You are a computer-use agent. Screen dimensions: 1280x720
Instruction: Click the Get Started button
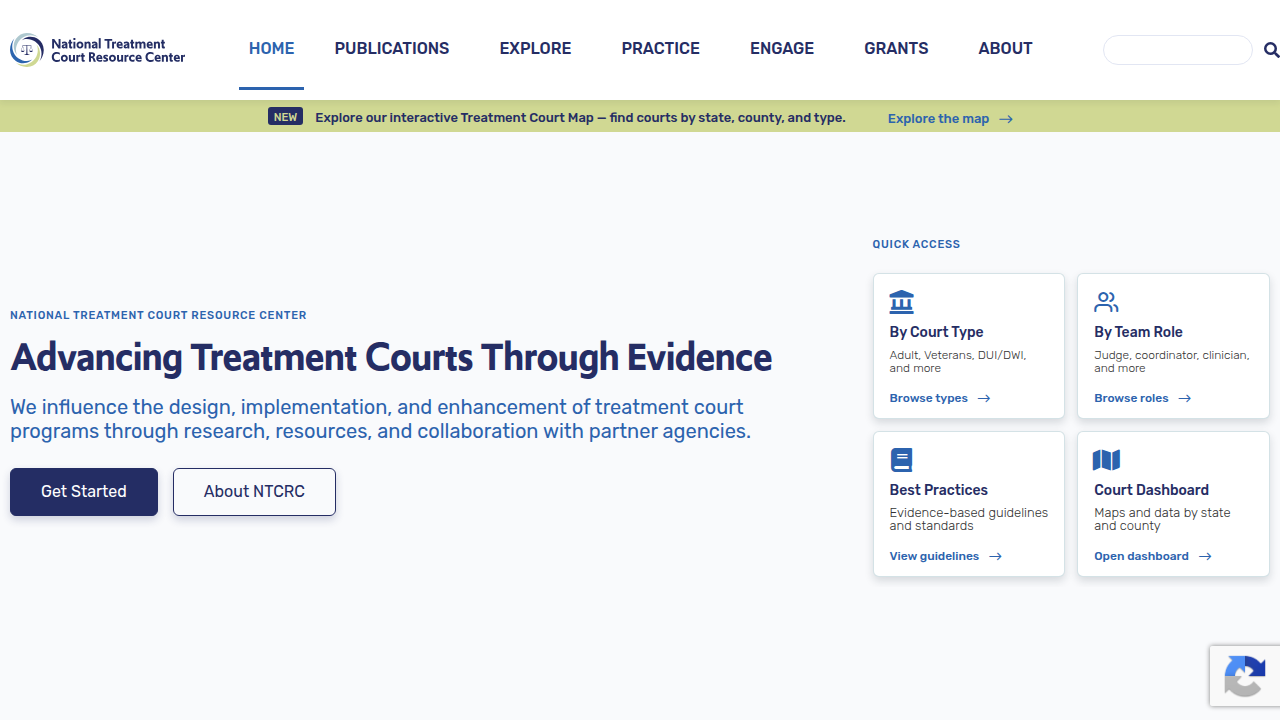coord(84,492)
